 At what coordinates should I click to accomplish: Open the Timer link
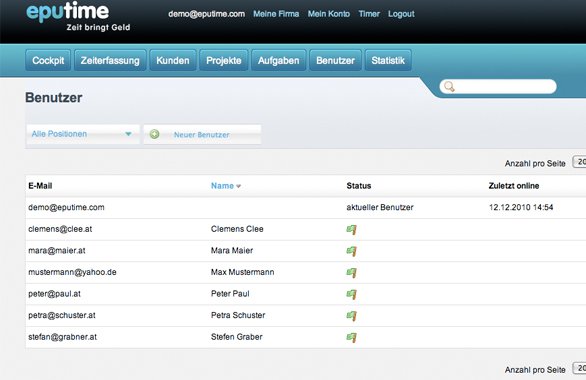(369, 14)
